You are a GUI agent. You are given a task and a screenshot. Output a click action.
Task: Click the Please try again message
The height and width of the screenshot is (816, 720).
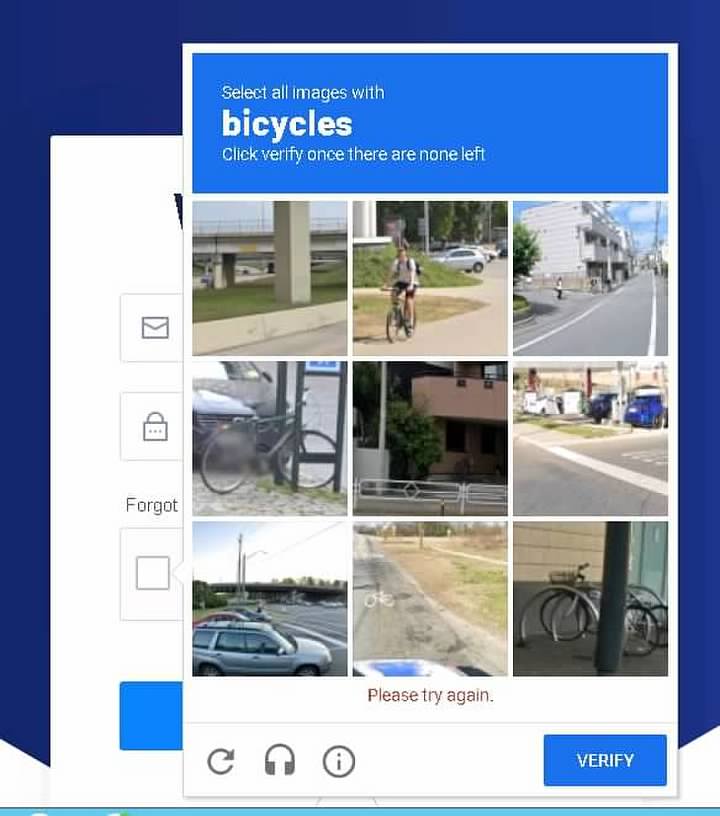click(x=430, y=695)
